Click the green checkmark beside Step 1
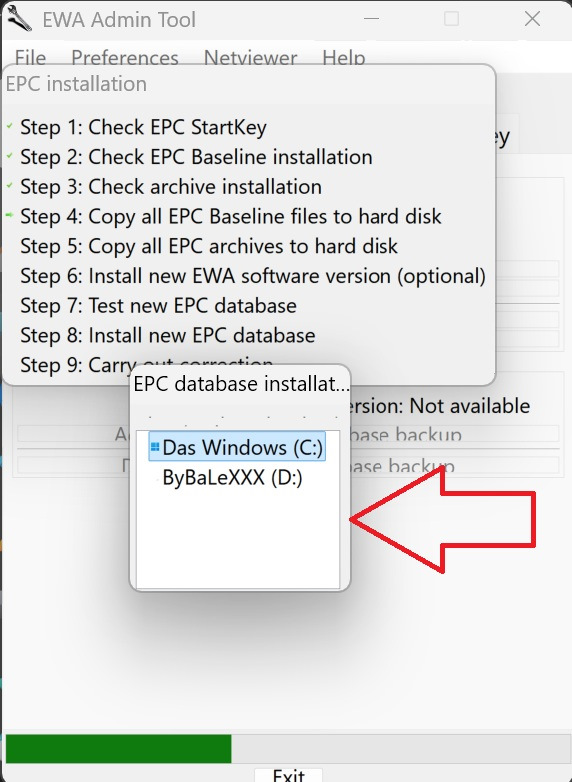 coord(9,126)
